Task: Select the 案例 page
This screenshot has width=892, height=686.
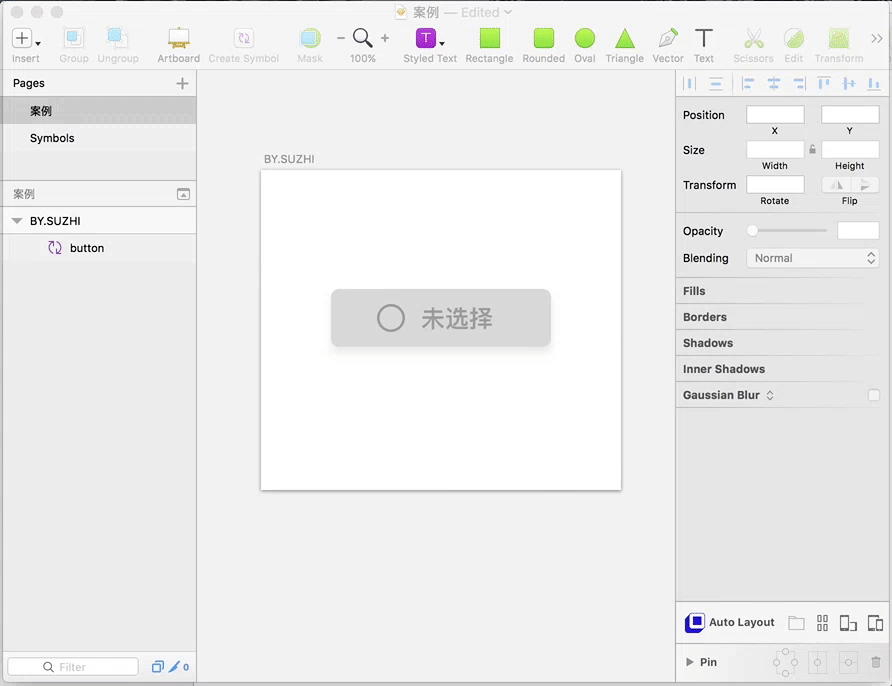Action: (x=99, y=110)
